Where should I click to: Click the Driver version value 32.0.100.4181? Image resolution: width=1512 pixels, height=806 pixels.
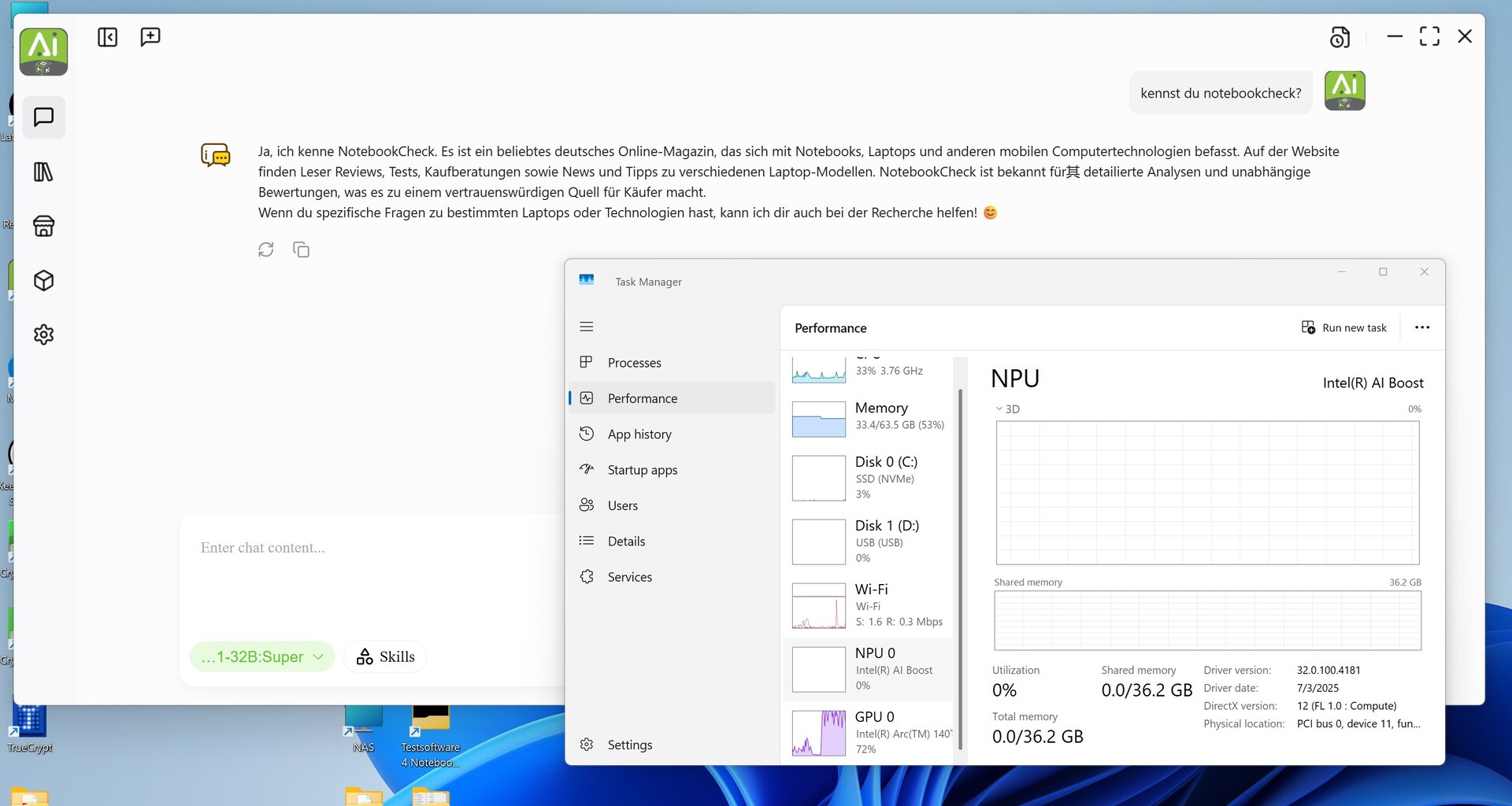pos(1329,671)
